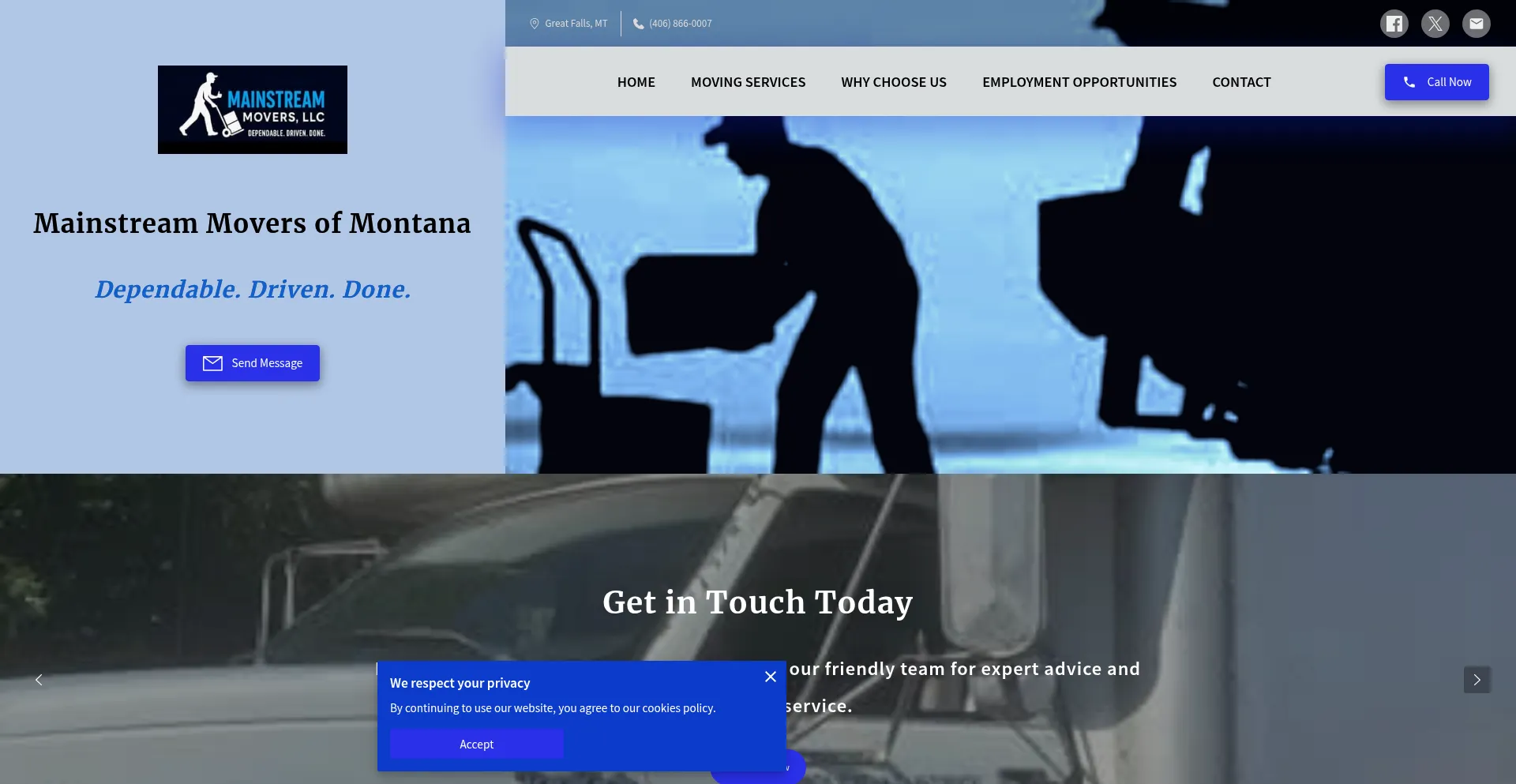
Task: Click the Dependable. Driven. Done. tagline
Action: (253, 290)
